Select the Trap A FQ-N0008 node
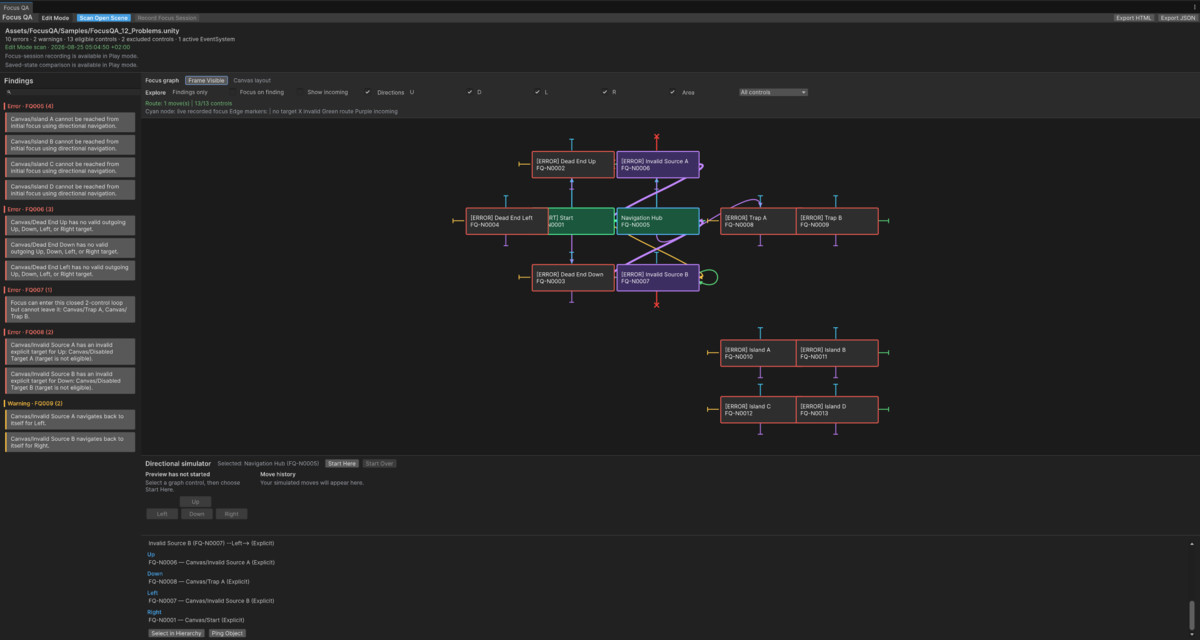This screenshot has height=640, width=1200. pyautogui.click(x=758, y=221)
